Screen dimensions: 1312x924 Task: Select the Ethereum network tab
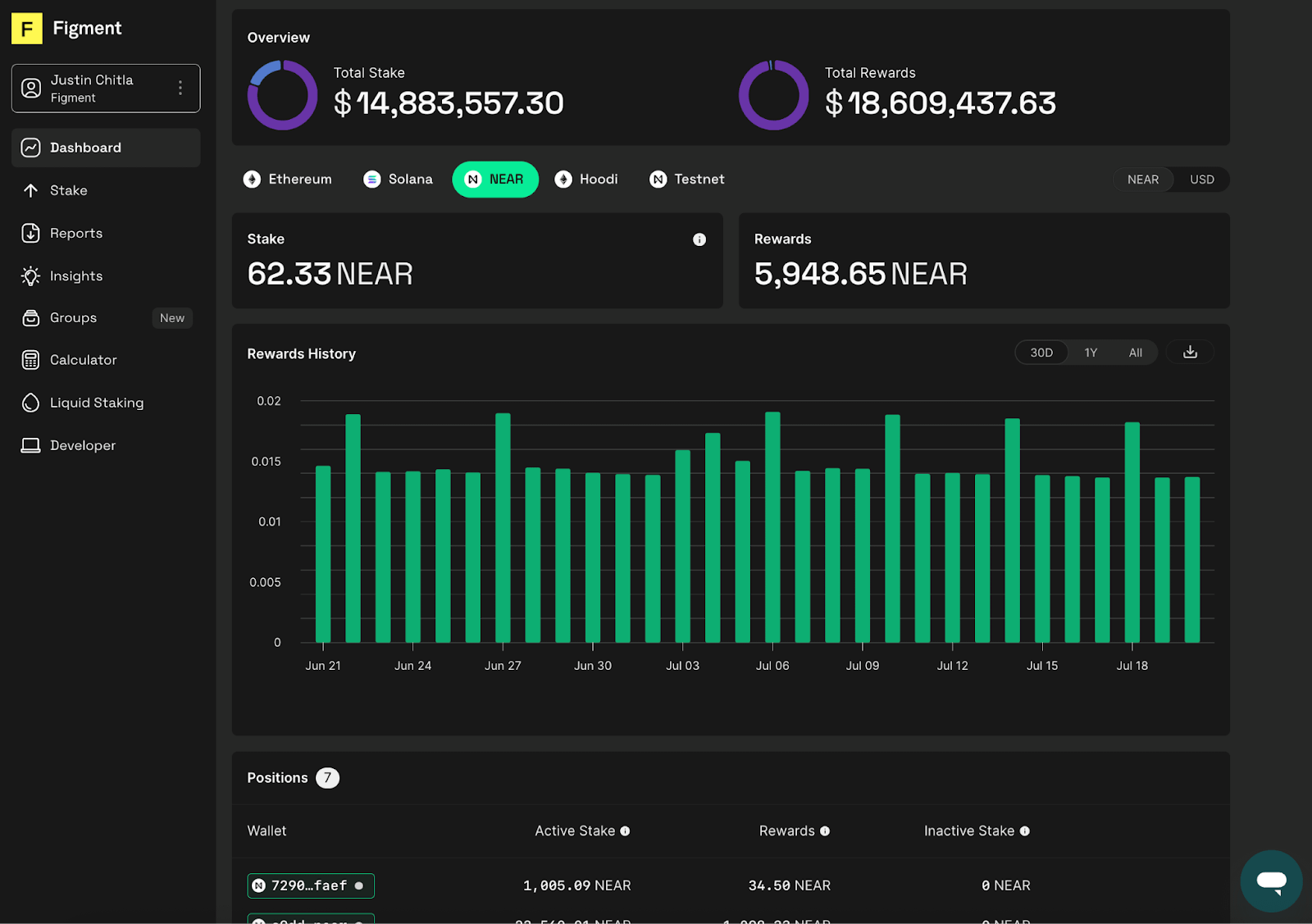coord(288,179)
